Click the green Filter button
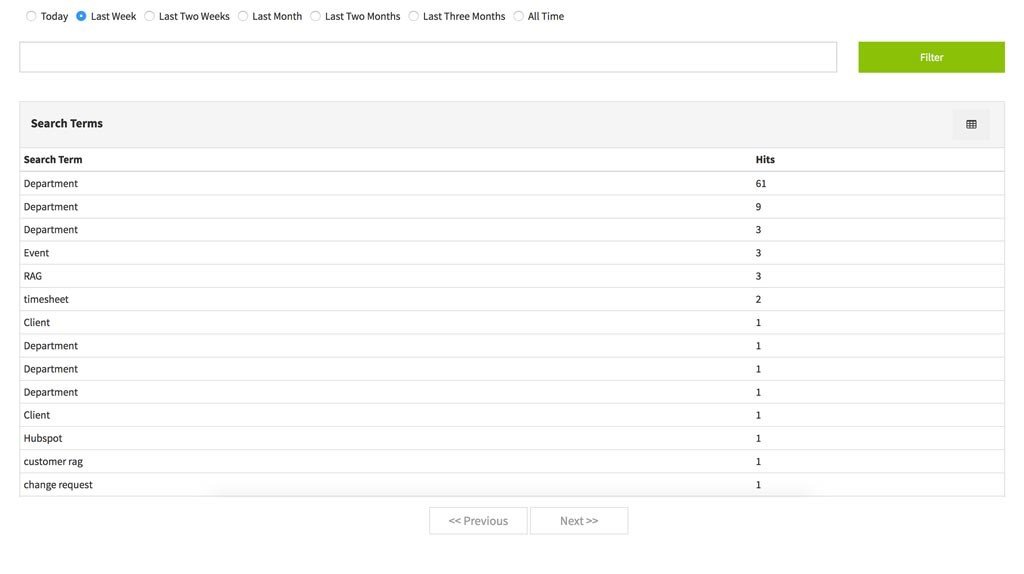Viewport: 1024px width, 574px height. pos(931,57)
